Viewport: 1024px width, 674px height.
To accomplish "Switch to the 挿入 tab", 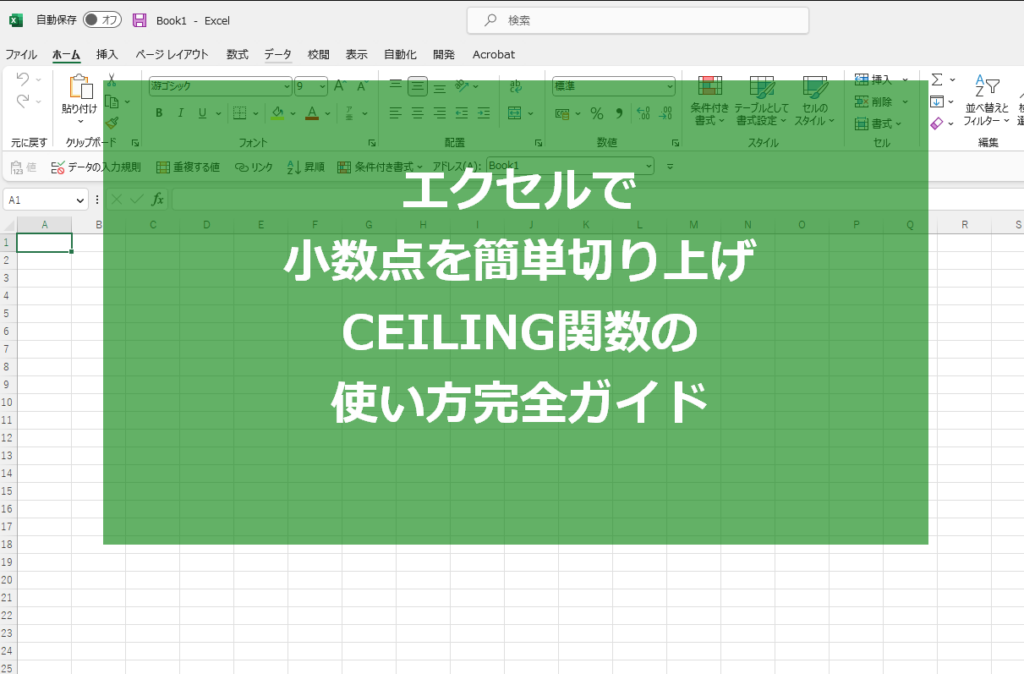I will pyautogui.click(x=106, y=54).
